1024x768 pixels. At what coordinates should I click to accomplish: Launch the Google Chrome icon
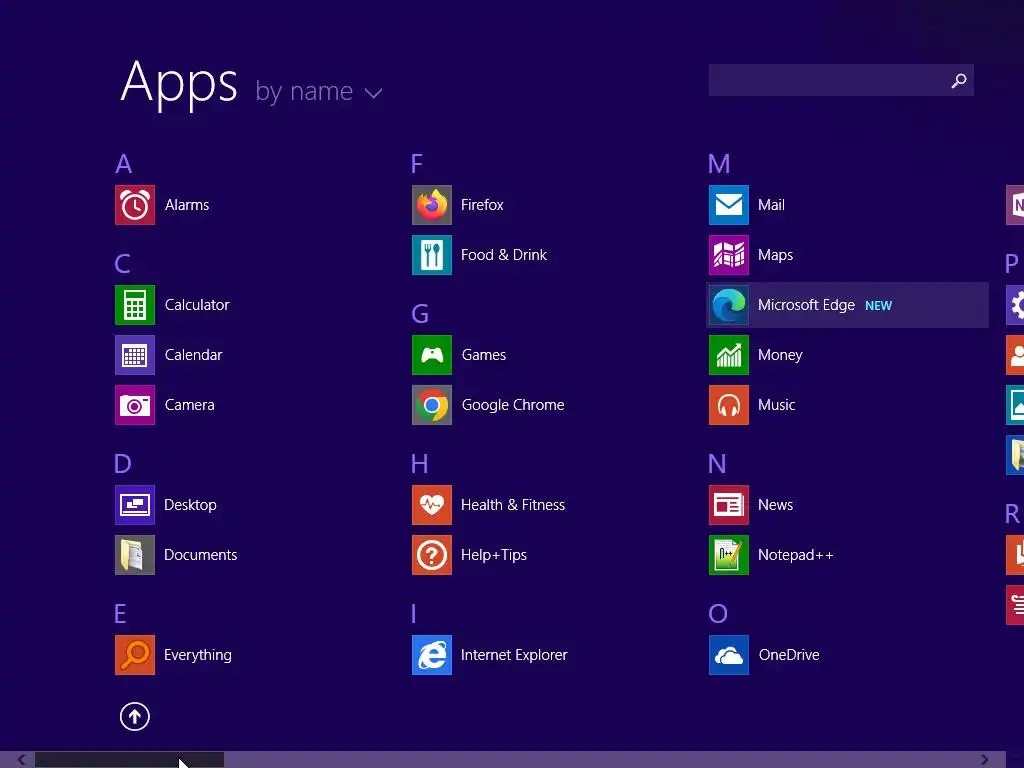click(x=432, y=405)
